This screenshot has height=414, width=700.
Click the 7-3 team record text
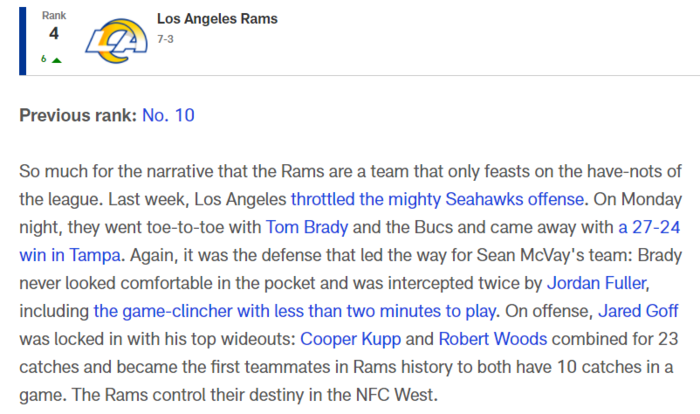165,39
